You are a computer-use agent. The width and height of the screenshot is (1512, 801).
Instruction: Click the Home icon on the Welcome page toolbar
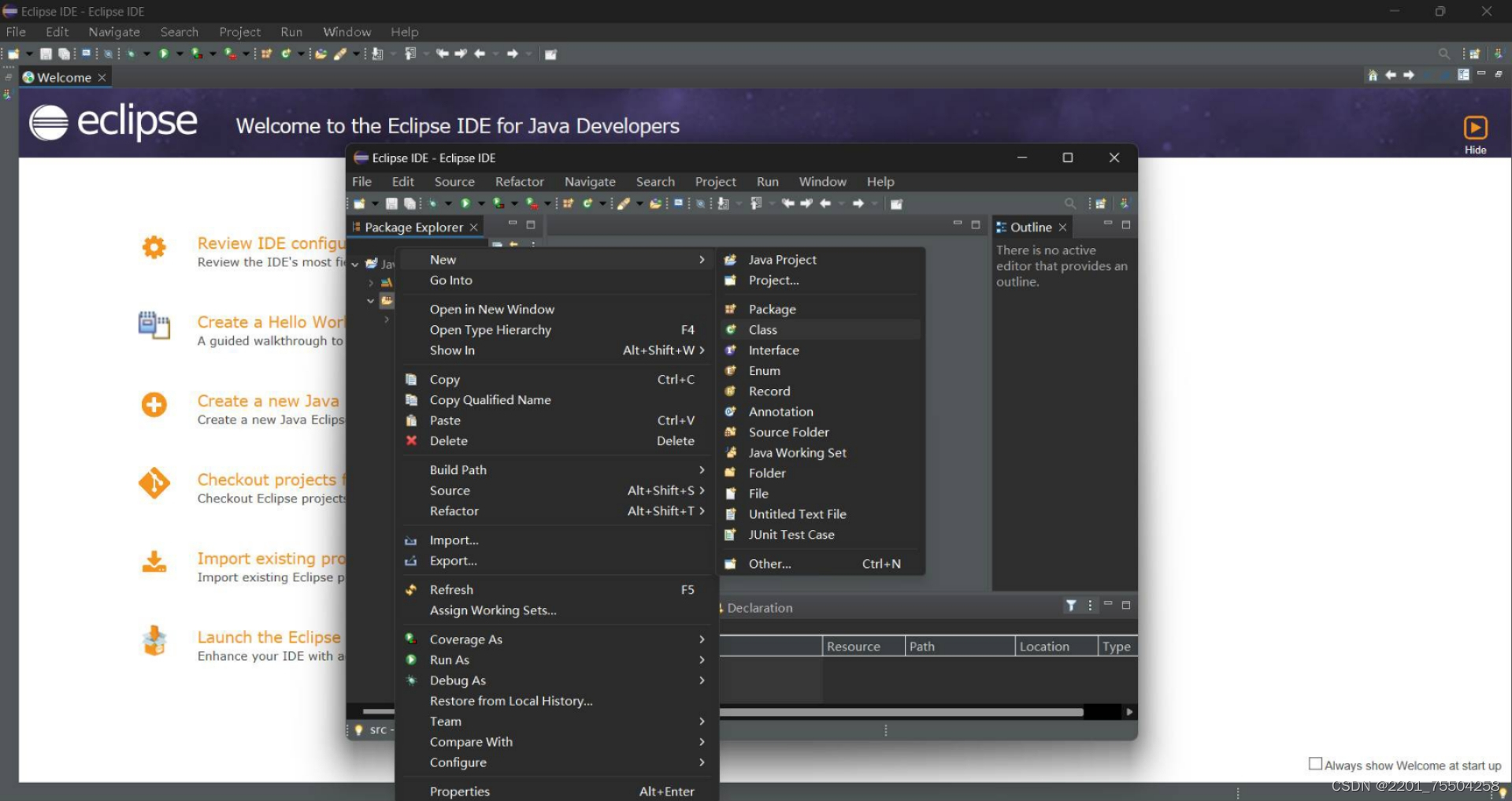pos(1373,75)
